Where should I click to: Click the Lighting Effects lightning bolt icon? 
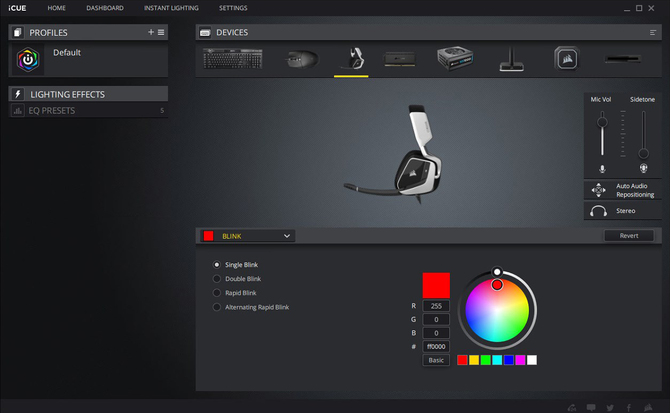(18, 94)
